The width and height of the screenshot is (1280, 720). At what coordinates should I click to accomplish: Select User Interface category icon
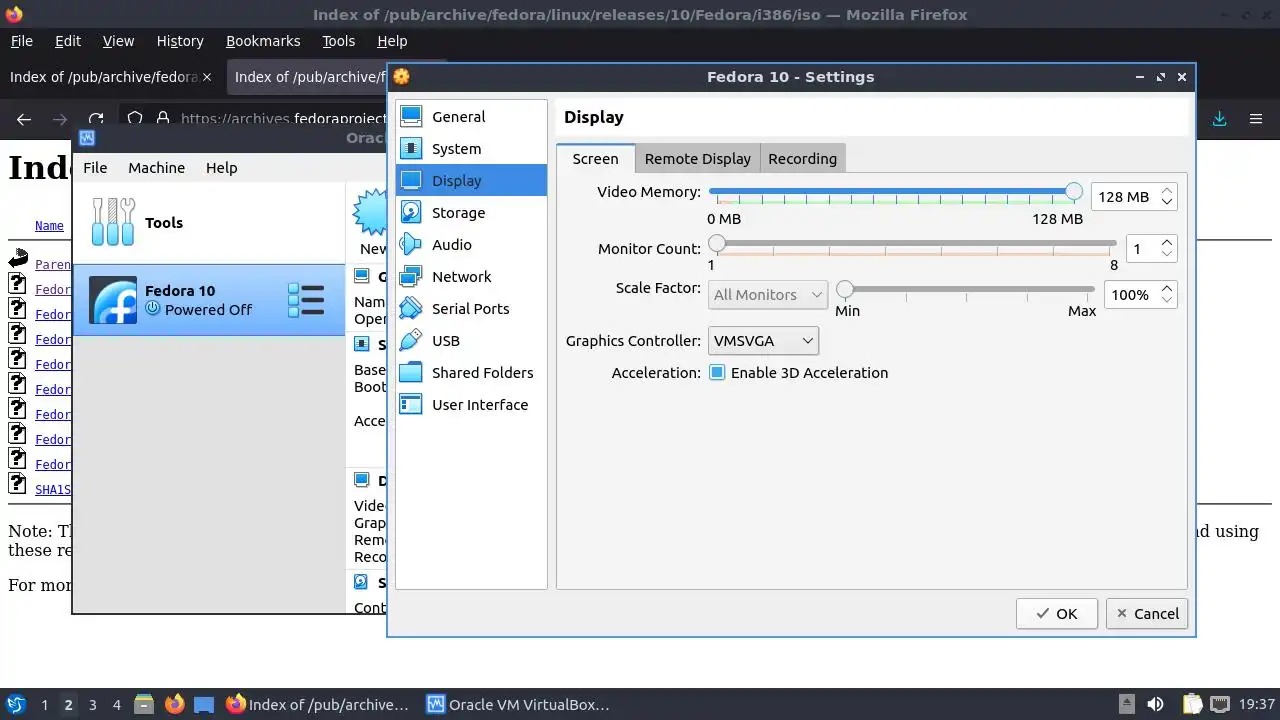(x=411, y=404)
